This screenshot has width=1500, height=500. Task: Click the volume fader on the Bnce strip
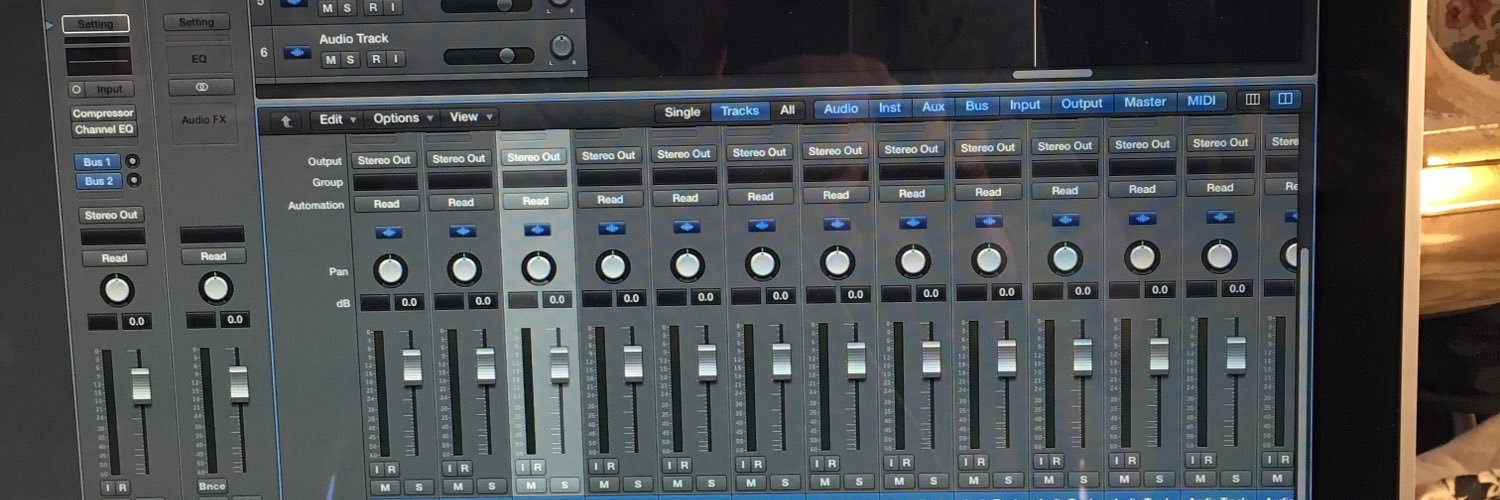click(238, 384)
